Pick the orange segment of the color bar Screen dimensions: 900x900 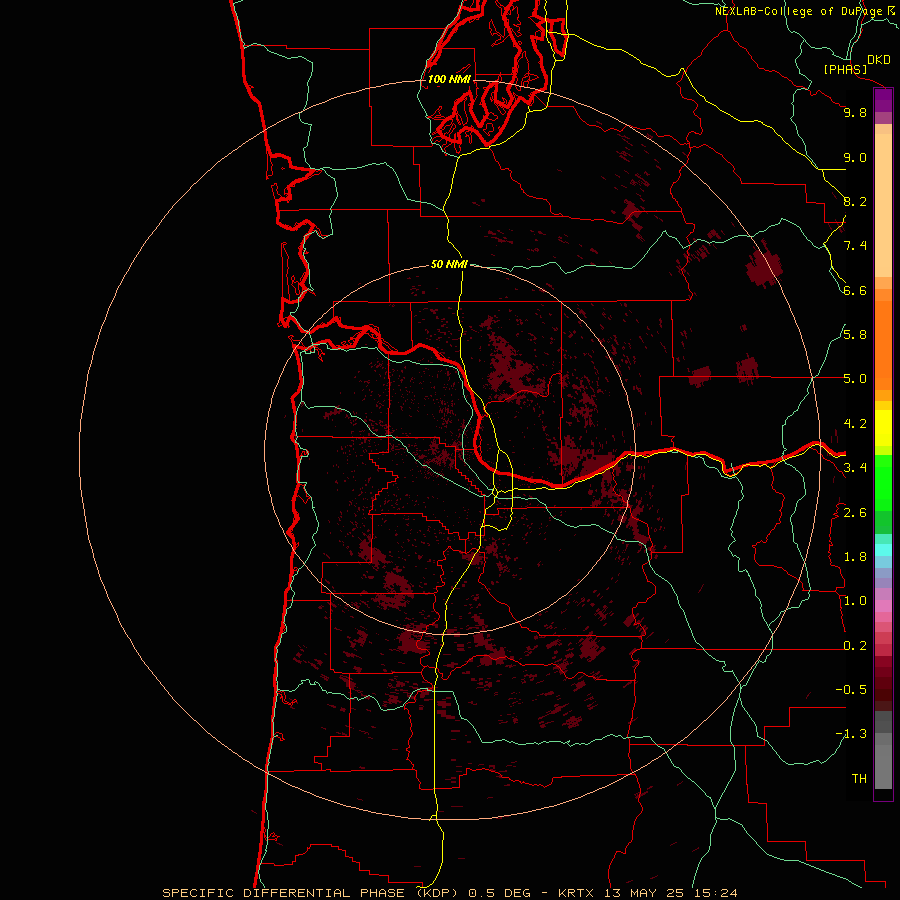point(883,345)
